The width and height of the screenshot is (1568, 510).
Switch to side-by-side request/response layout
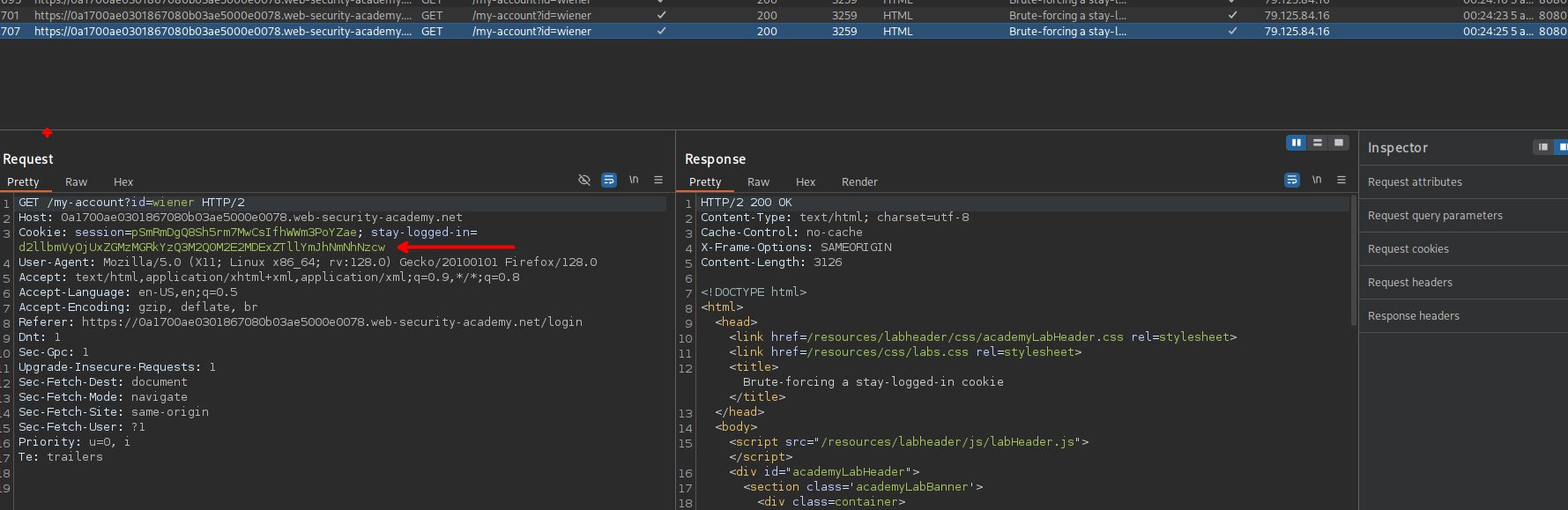pos(1296,143)
